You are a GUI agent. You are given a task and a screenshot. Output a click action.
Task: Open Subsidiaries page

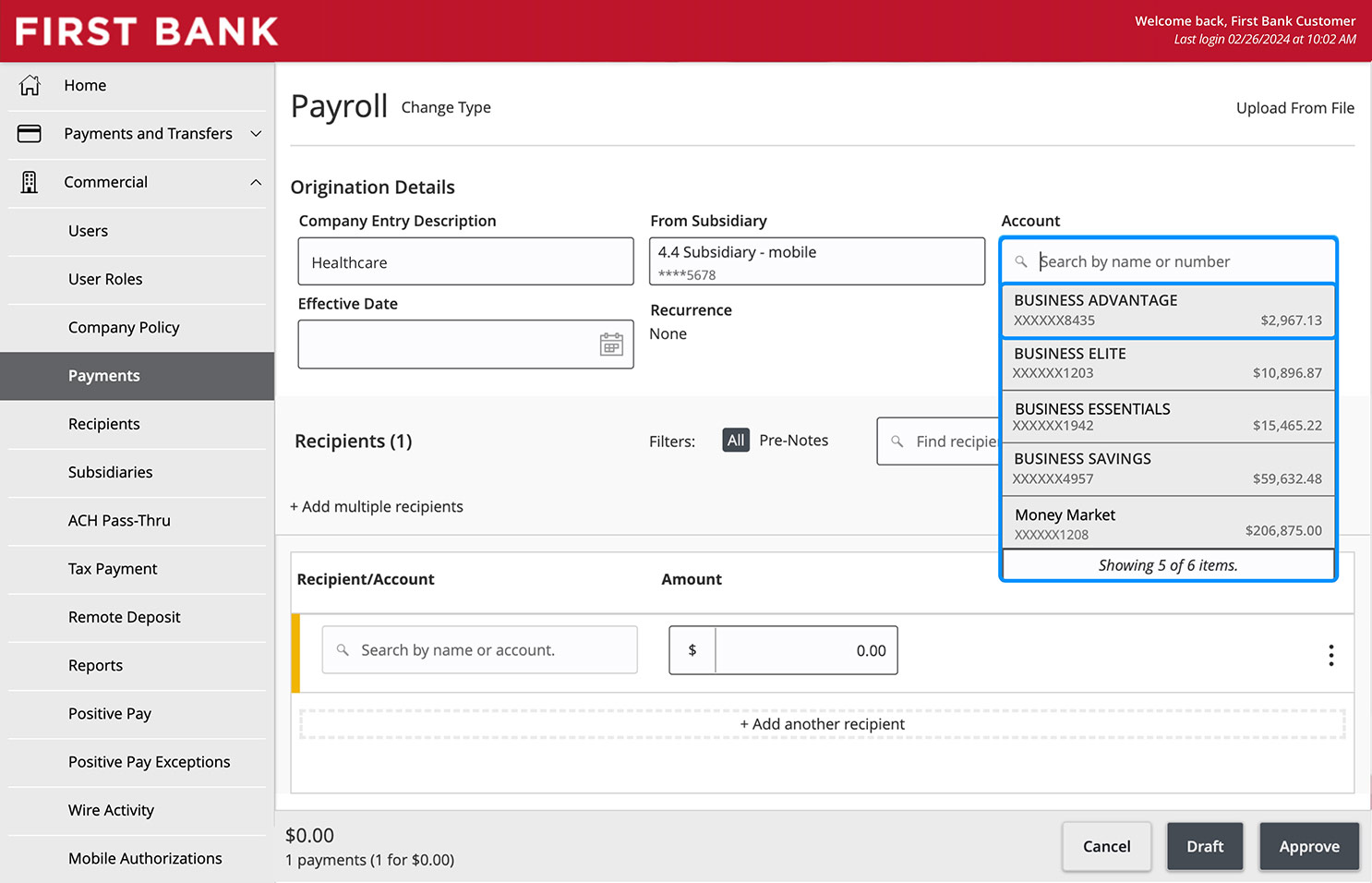[111, 472]
